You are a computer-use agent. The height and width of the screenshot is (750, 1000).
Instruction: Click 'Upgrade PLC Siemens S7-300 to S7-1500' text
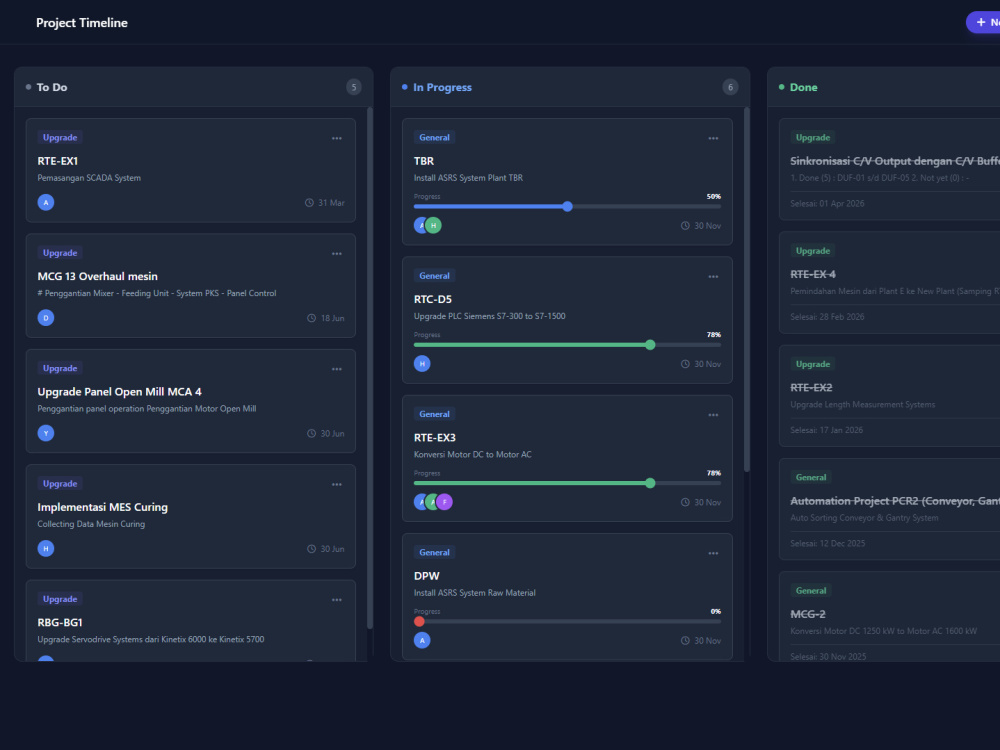(490, 316)
